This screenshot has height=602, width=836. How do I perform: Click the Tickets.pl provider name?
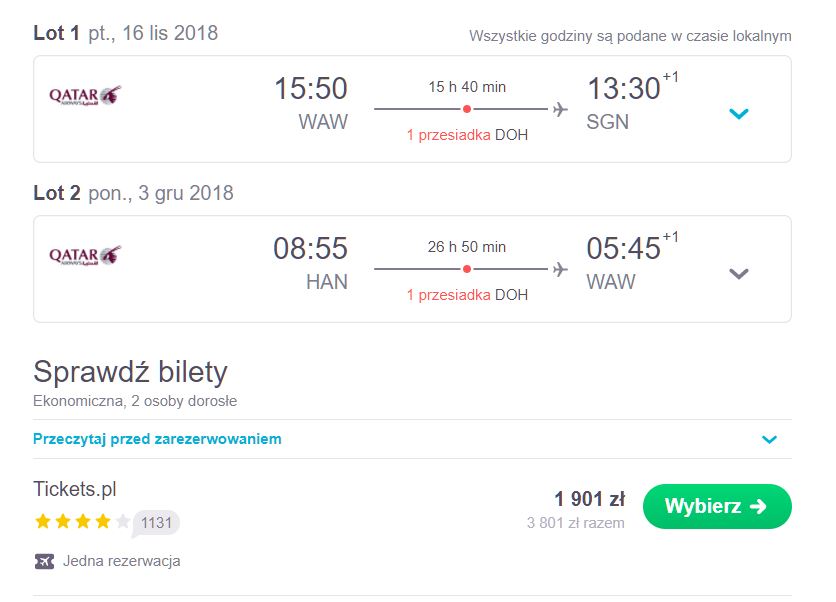tap(75, 489)
